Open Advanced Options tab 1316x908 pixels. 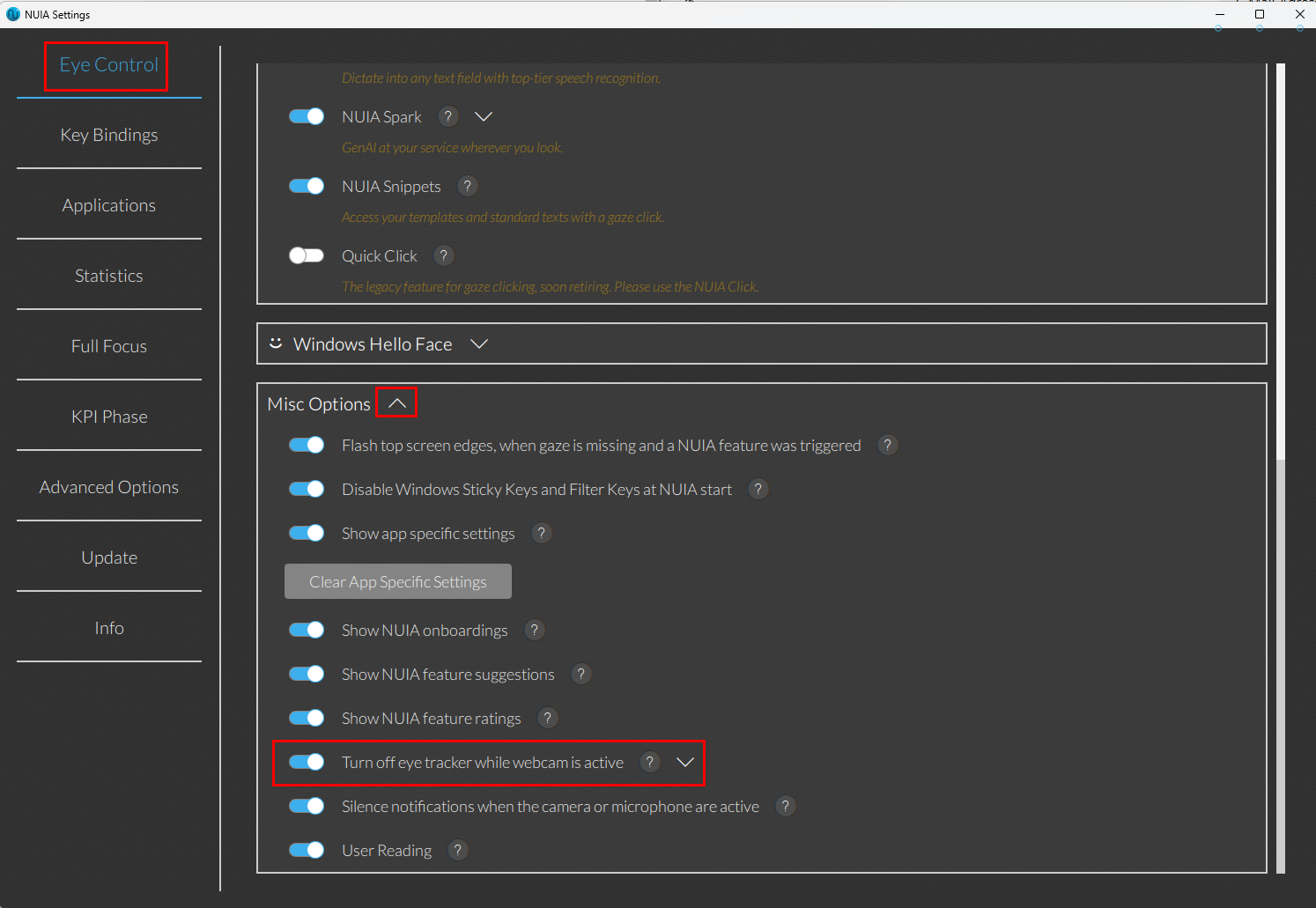[x=109, y=487]
